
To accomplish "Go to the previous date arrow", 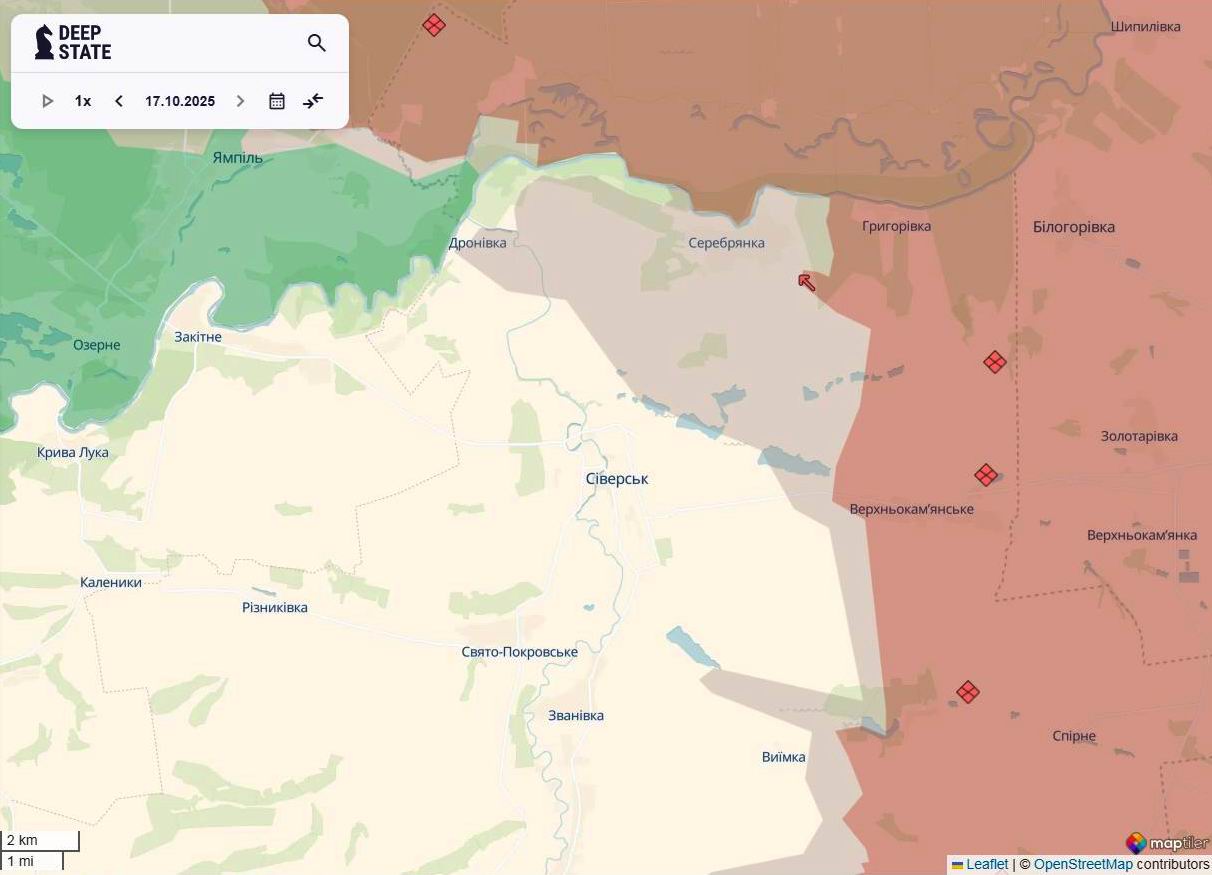I will [119, 101].
